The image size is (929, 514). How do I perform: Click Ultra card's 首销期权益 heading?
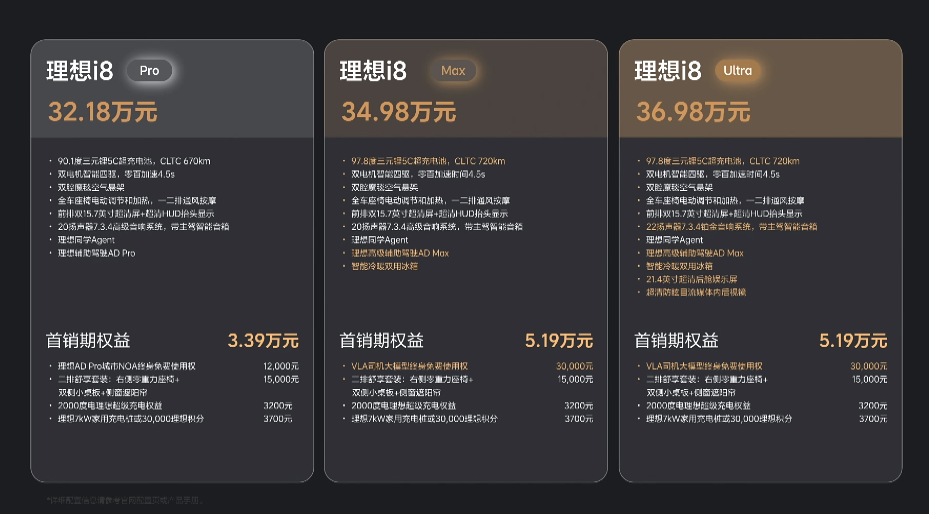click(x=676, y=340)
